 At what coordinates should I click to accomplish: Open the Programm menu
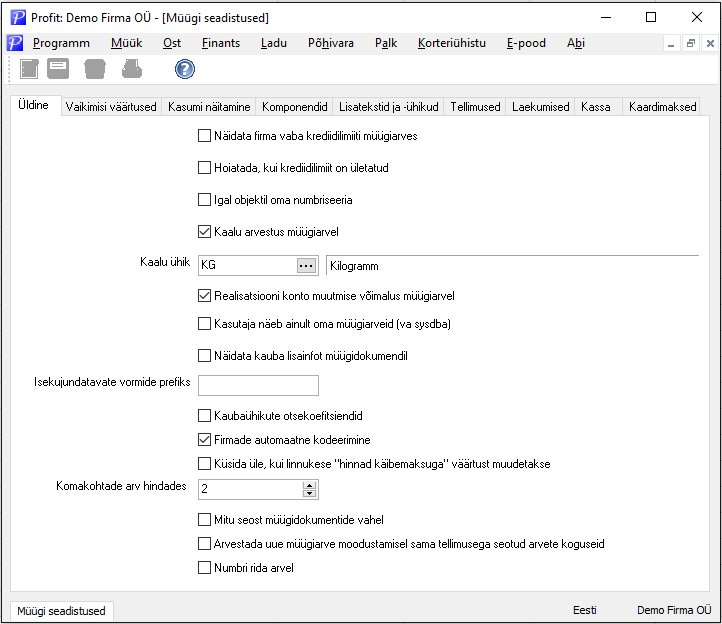tap(61, 43)
